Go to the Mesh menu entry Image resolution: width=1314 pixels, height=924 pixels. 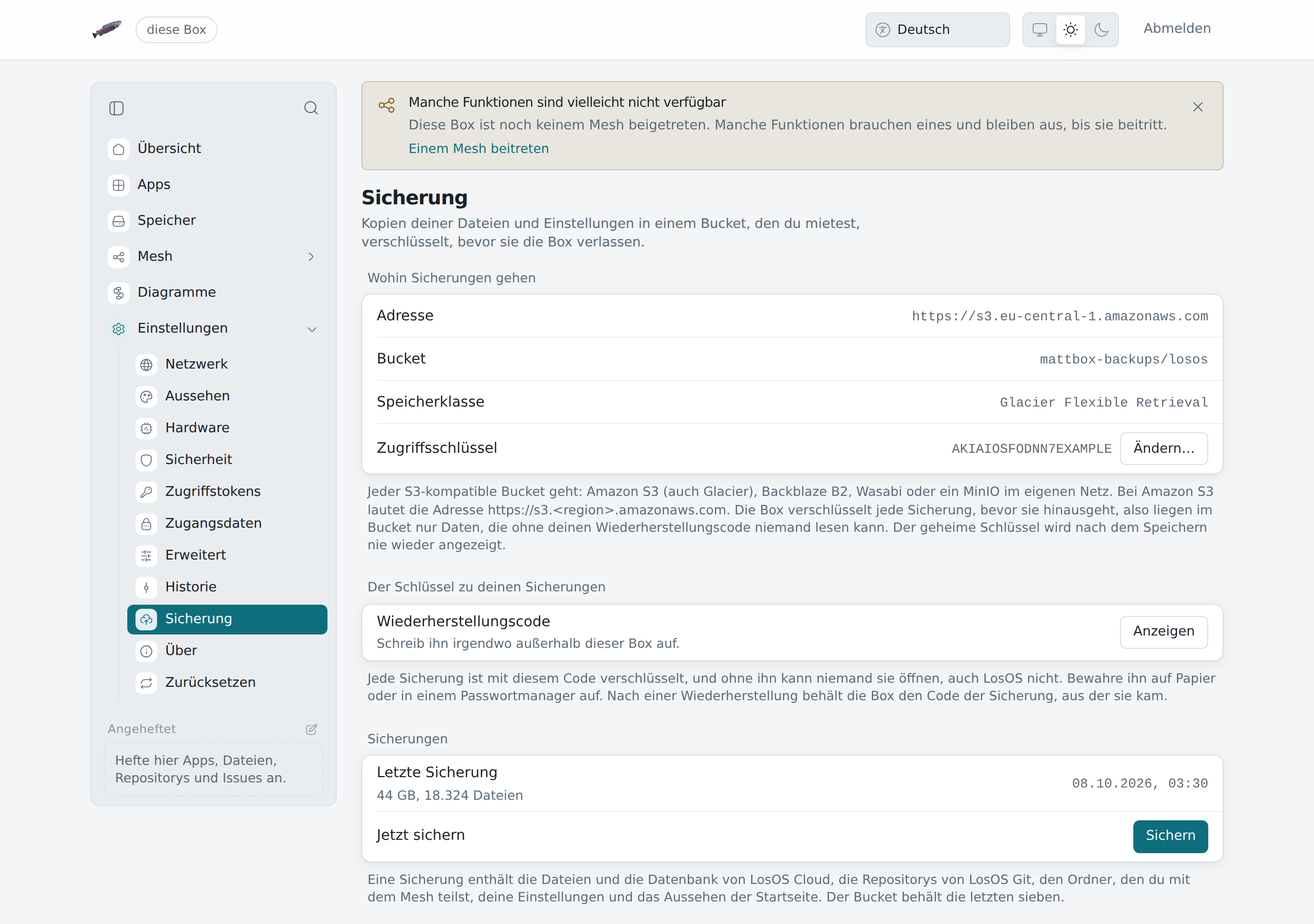click(x=214, y=257)
